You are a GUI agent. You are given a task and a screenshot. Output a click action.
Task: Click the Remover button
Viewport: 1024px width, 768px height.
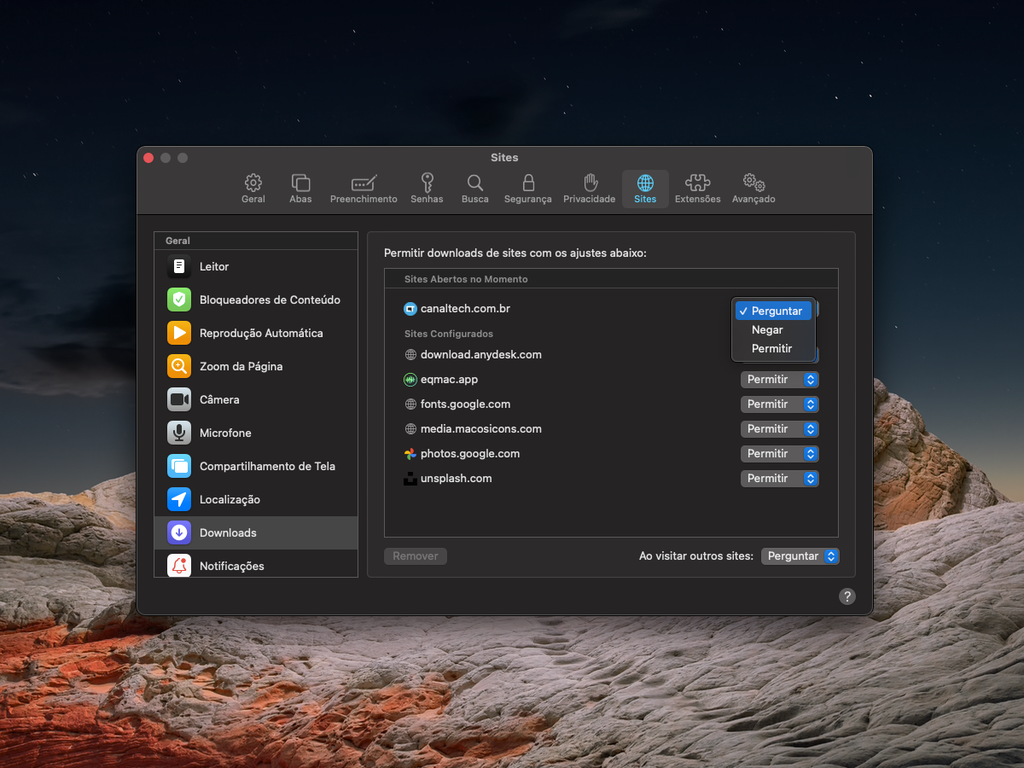[415, 556]
